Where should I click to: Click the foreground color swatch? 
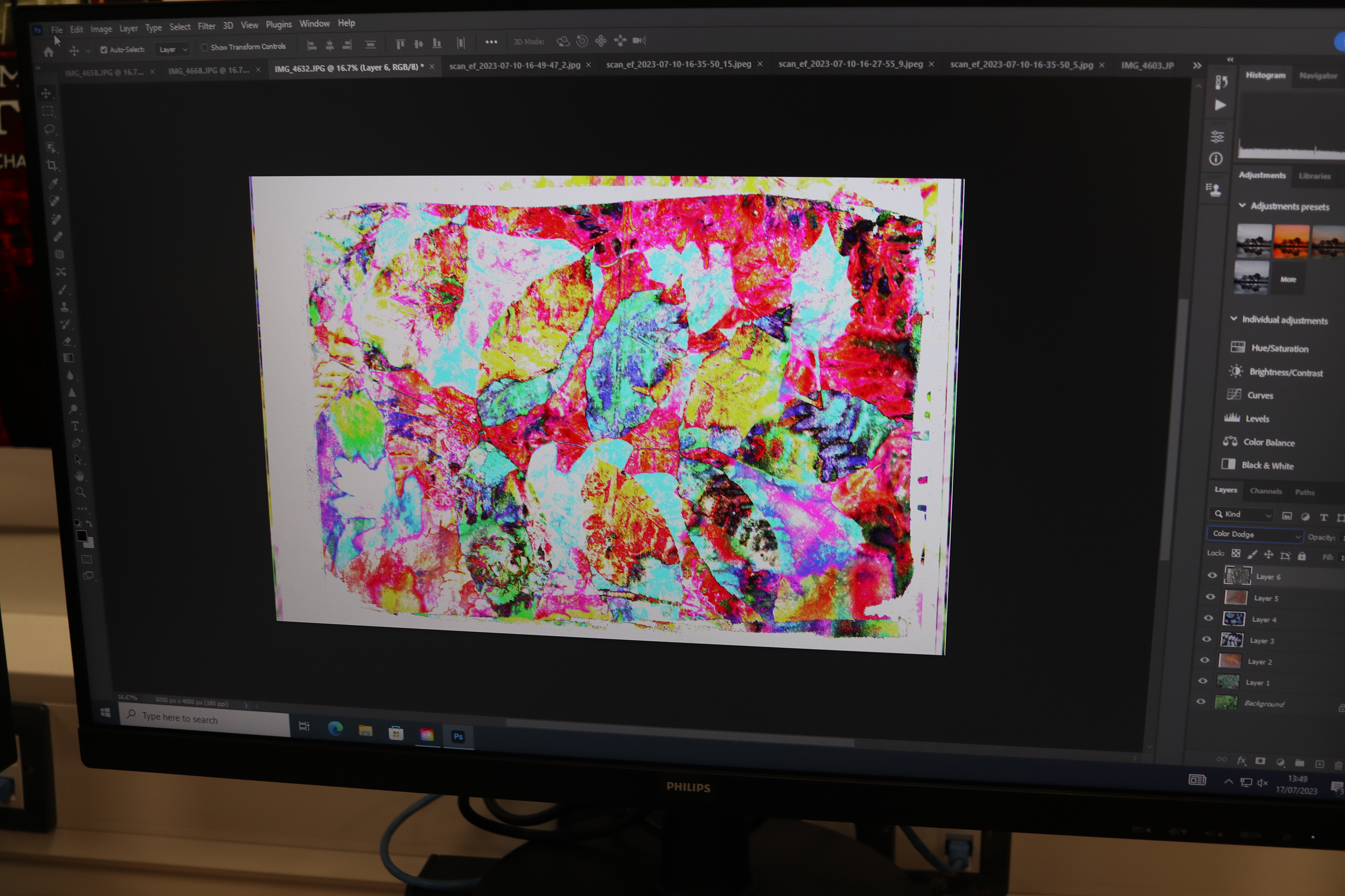[x=82, y=535]
